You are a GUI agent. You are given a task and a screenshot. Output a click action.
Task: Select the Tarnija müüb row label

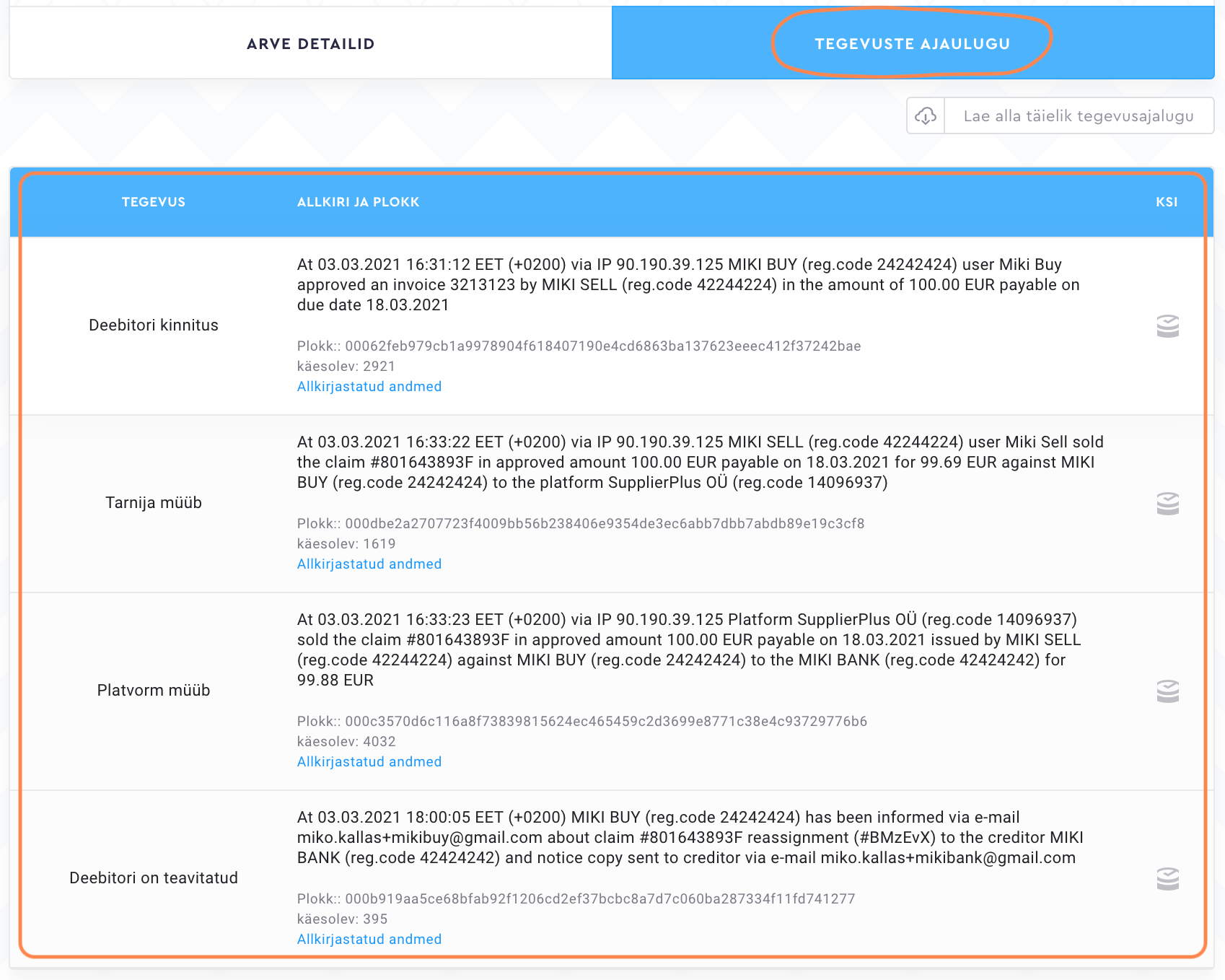[154, 503]
